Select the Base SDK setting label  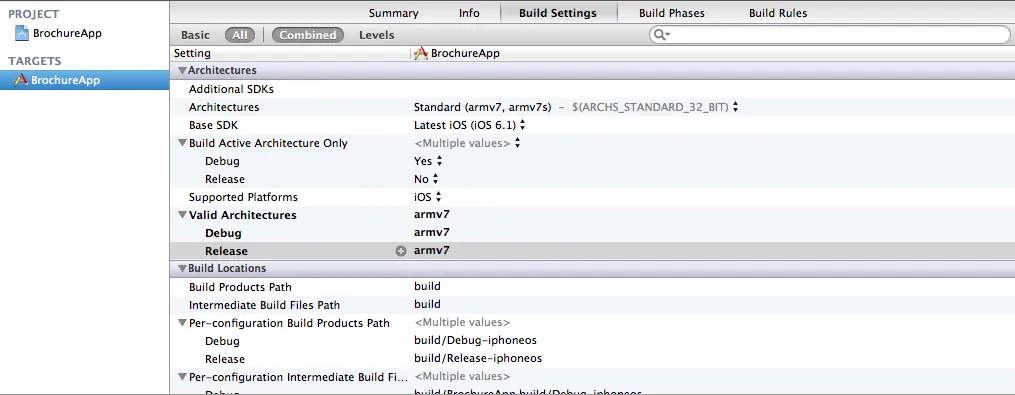coord(214,125)
